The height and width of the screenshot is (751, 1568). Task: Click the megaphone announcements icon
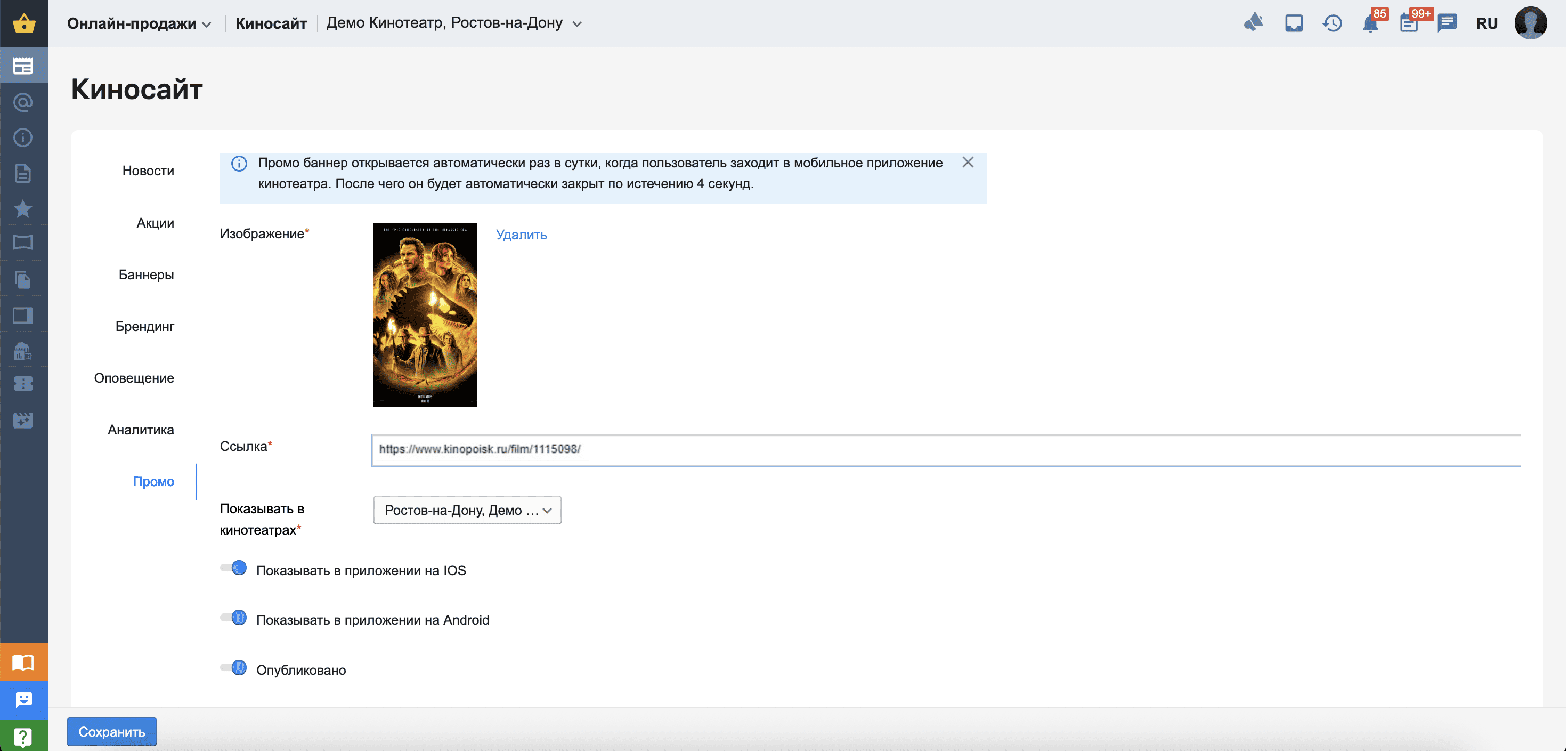[x=1253, y=23]
